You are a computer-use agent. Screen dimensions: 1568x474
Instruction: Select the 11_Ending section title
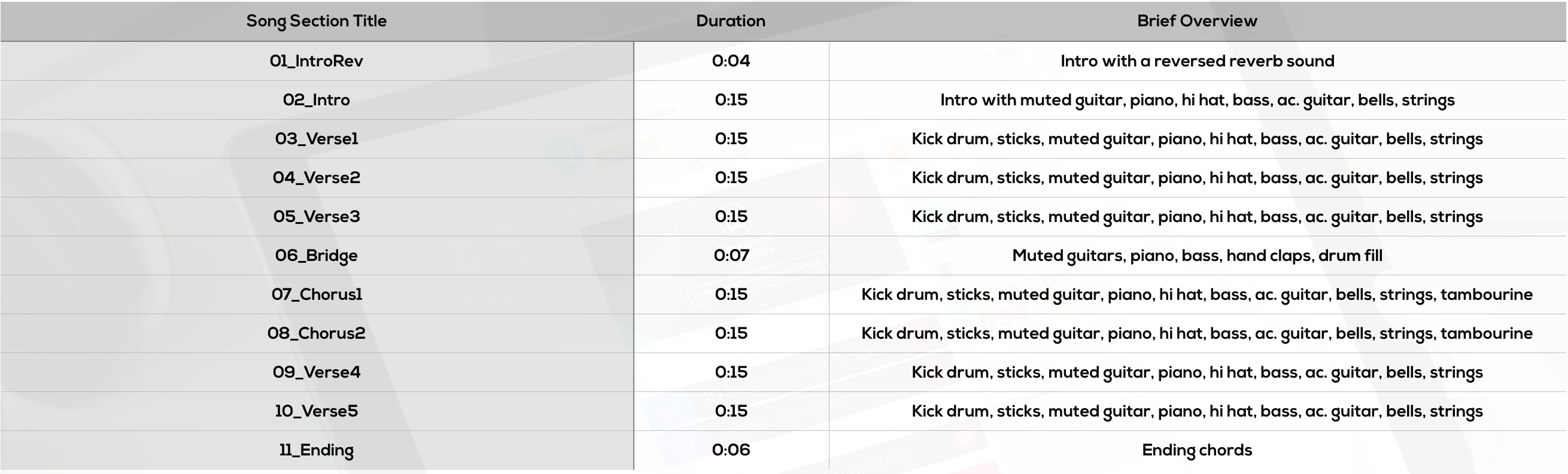[316, 450]
